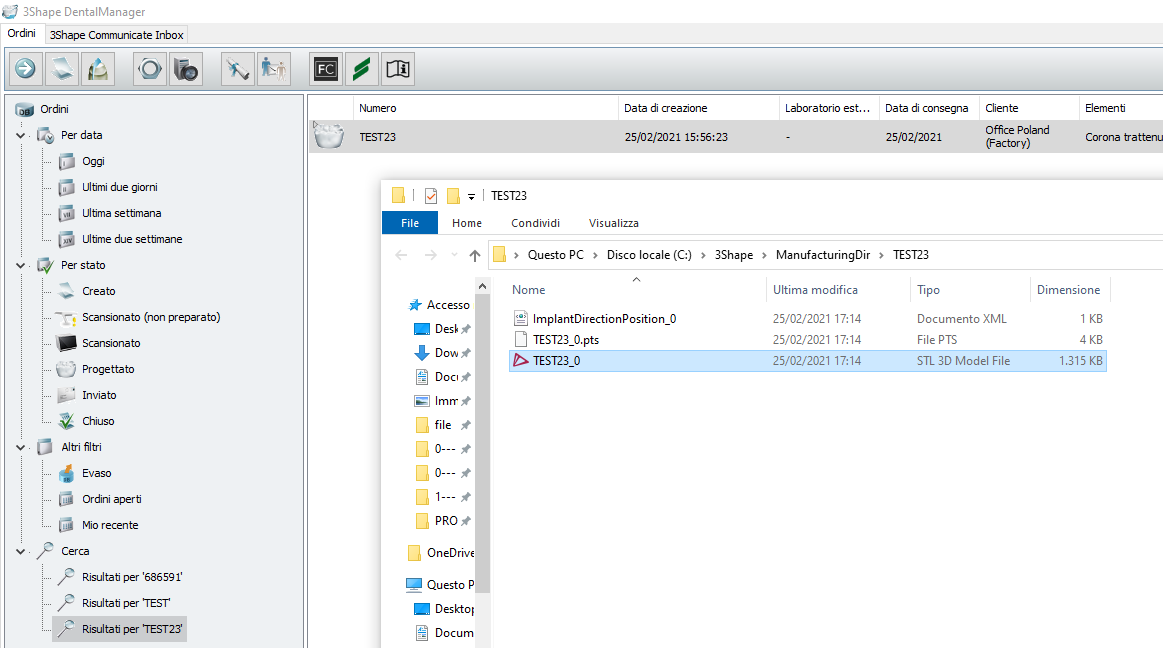The width and height of the screenshot is (1163, 648).
Task: Sort files by Tipo column
Action: click(x=969, y=290)
